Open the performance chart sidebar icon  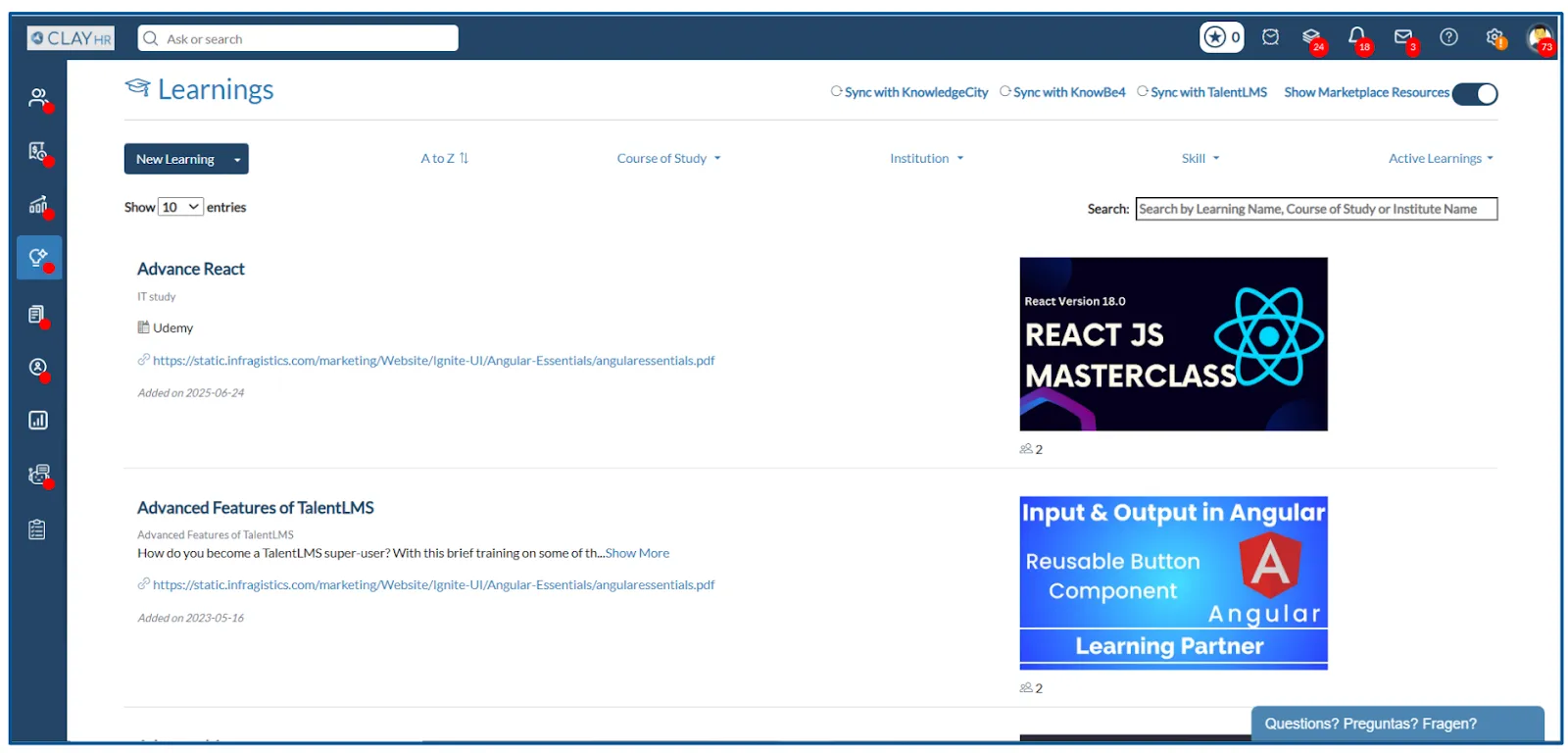[38, 205]
